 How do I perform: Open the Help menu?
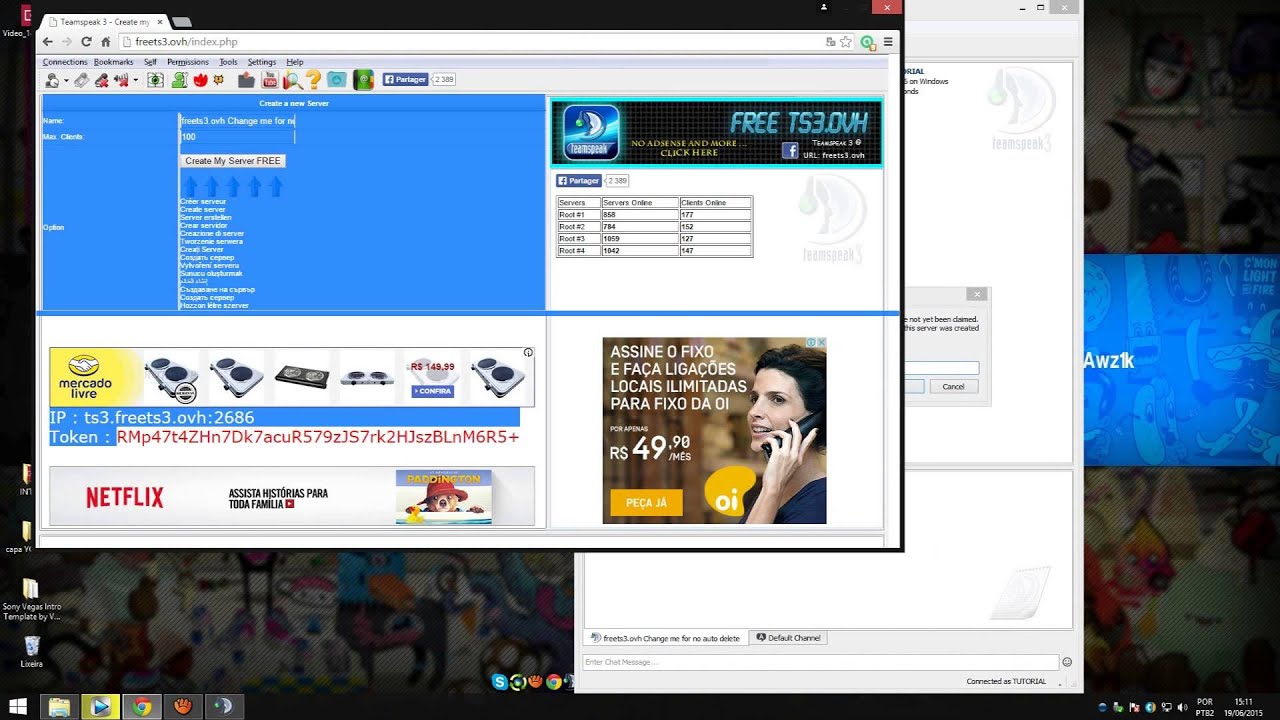point(294,62)
